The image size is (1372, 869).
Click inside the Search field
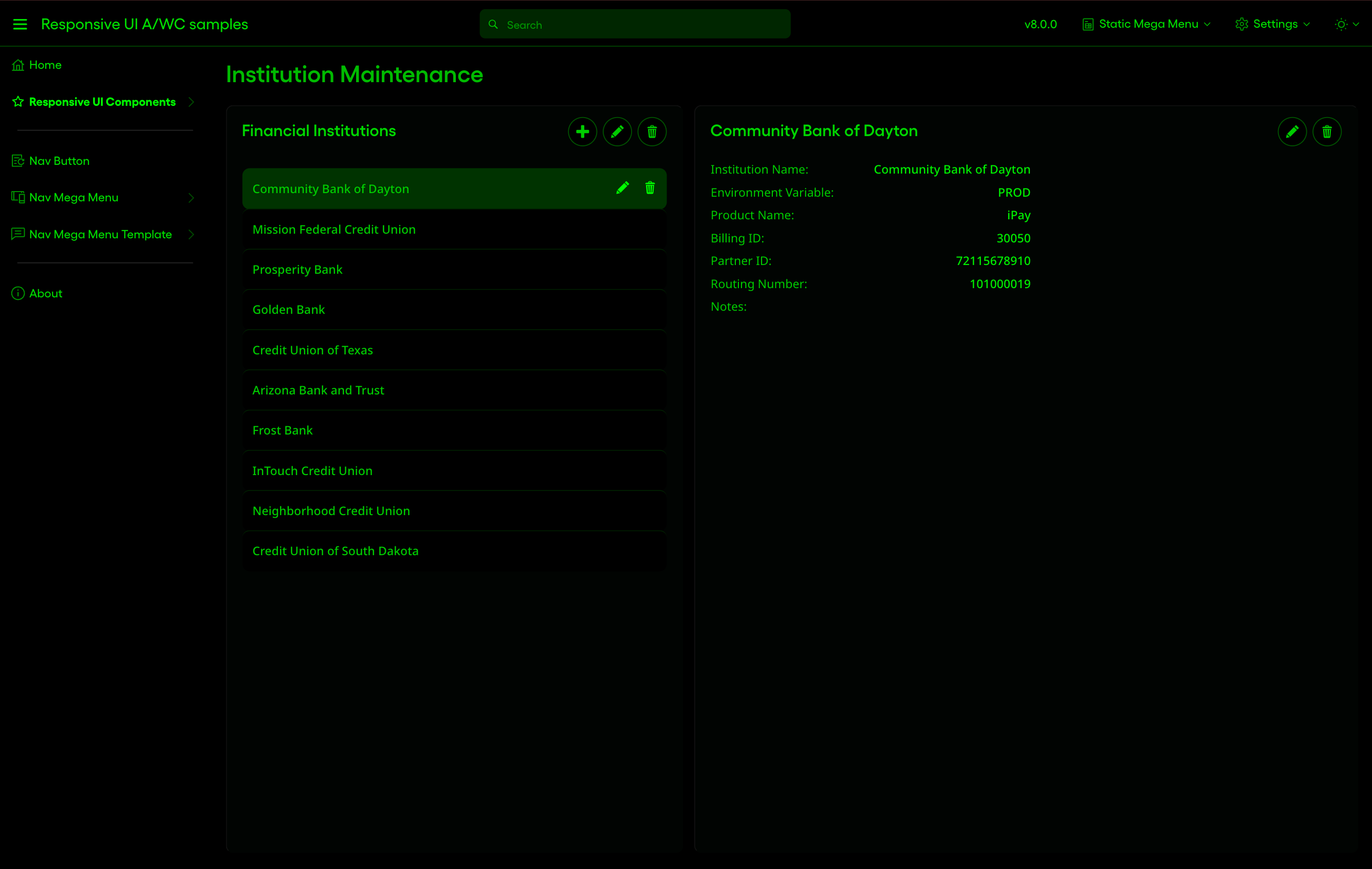(634, 24)
